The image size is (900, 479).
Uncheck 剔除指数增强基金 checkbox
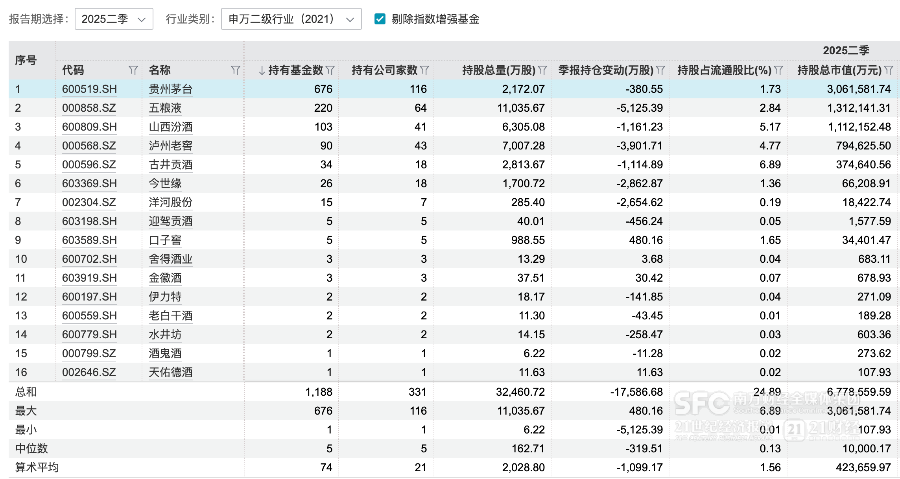[x=379, y=19]
